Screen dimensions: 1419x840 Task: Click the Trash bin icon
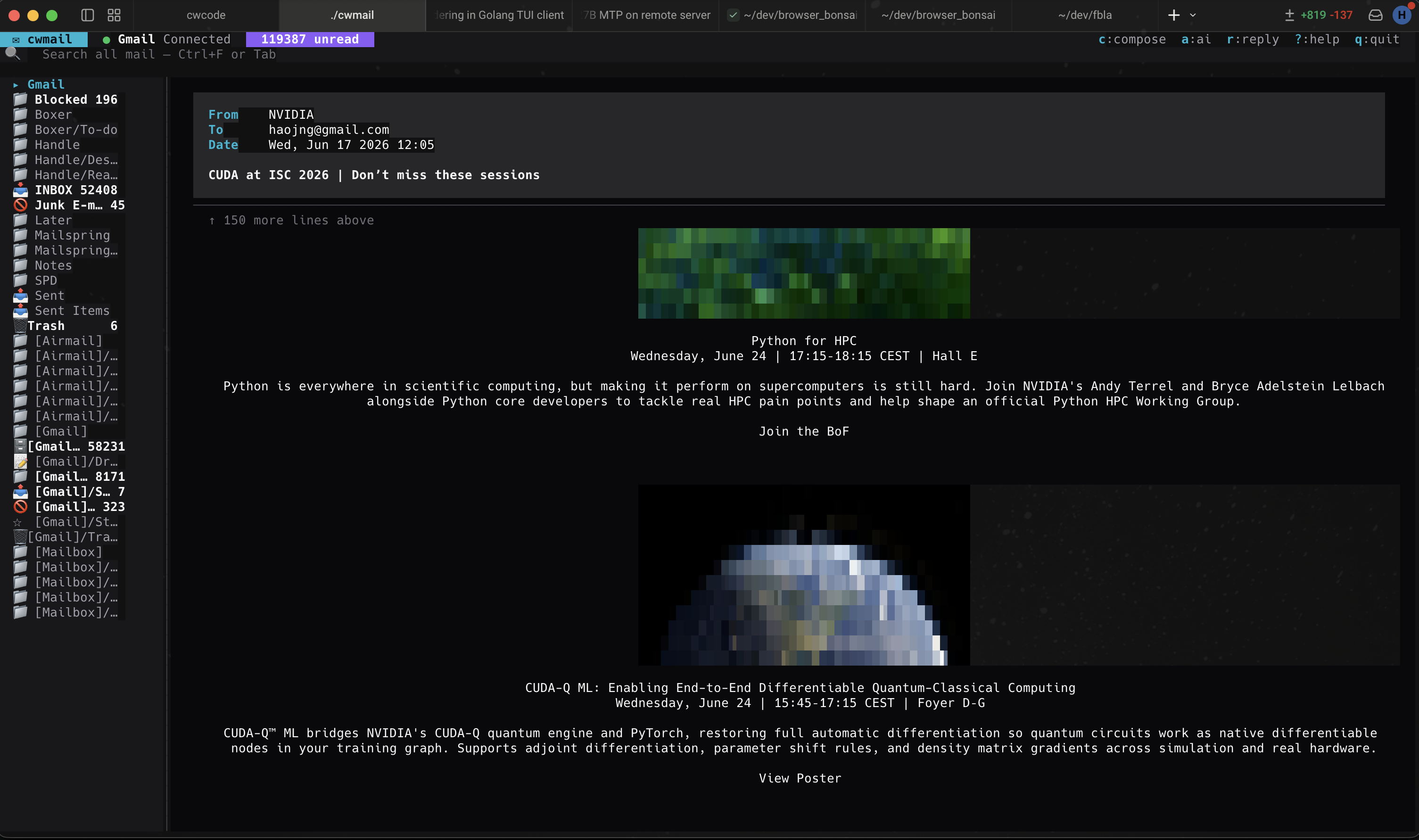tap(20, 326)
